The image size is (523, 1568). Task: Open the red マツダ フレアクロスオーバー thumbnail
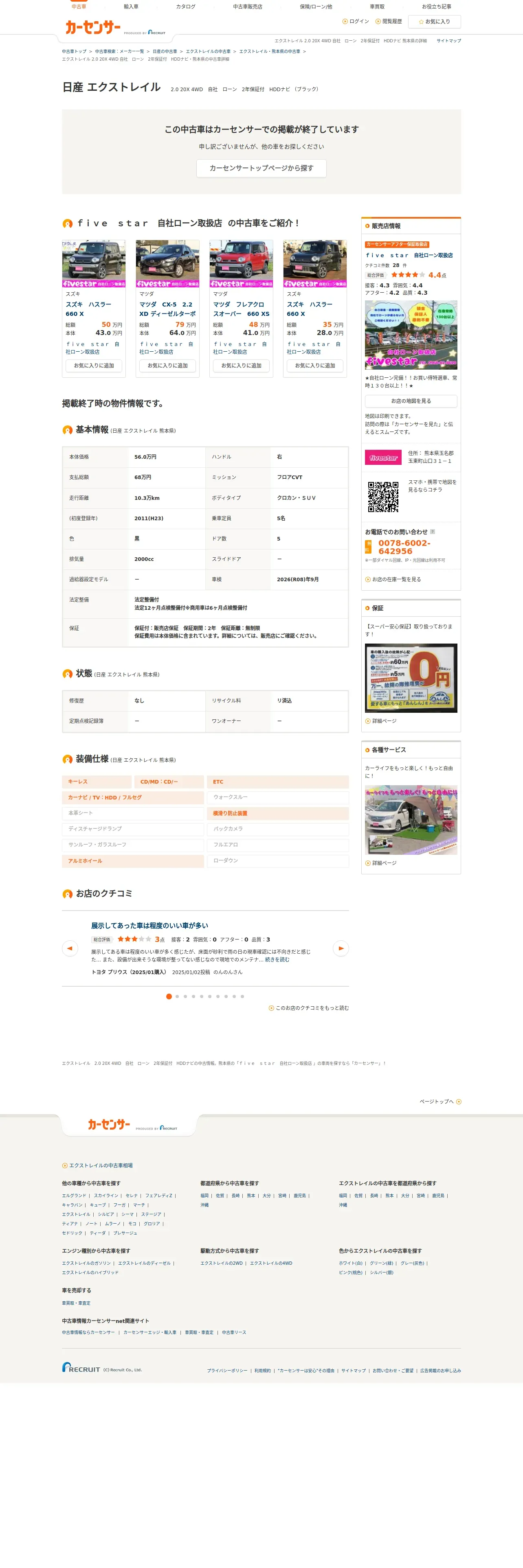(x=241, y=263)
